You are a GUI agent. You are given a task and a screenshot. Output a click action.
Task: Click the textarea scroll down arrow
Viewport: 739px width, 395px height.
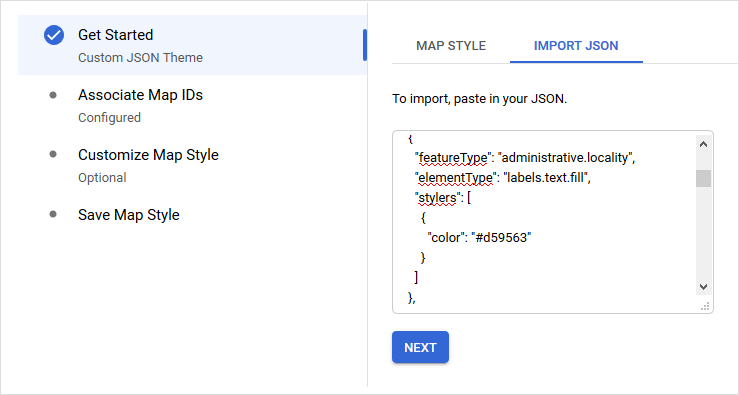(x=703, y=287)
